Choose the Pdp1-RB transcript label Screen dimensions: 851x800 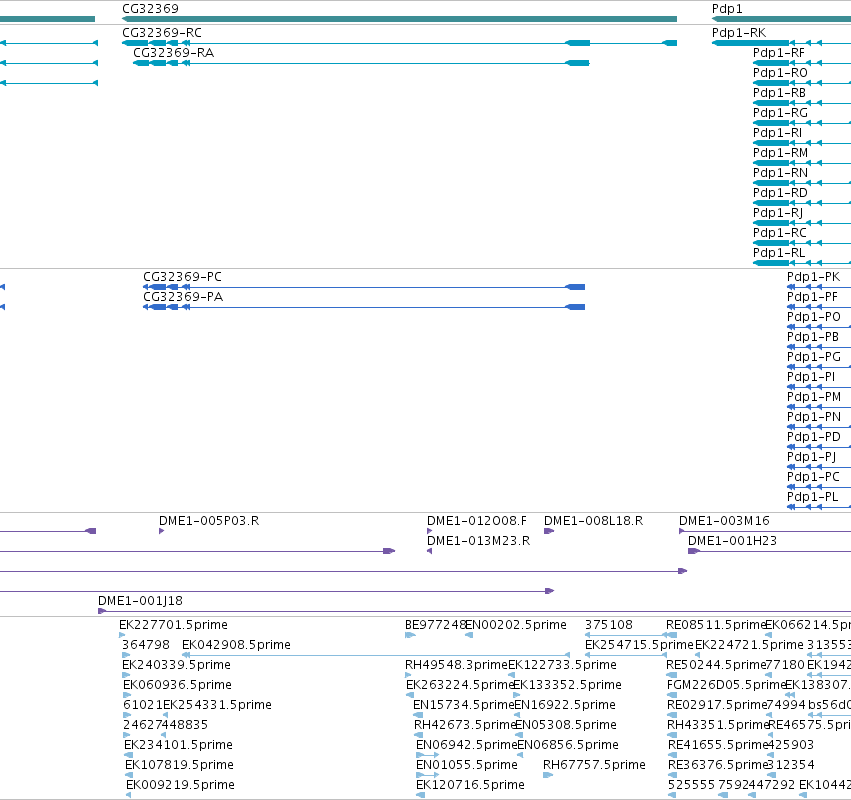click(x=779, y=93)
